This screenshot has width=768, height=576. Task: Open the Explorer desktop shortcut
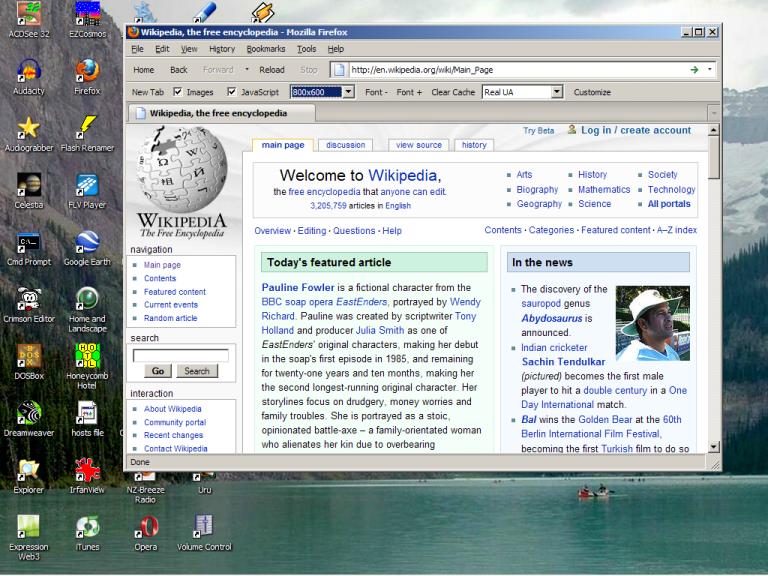29,476
